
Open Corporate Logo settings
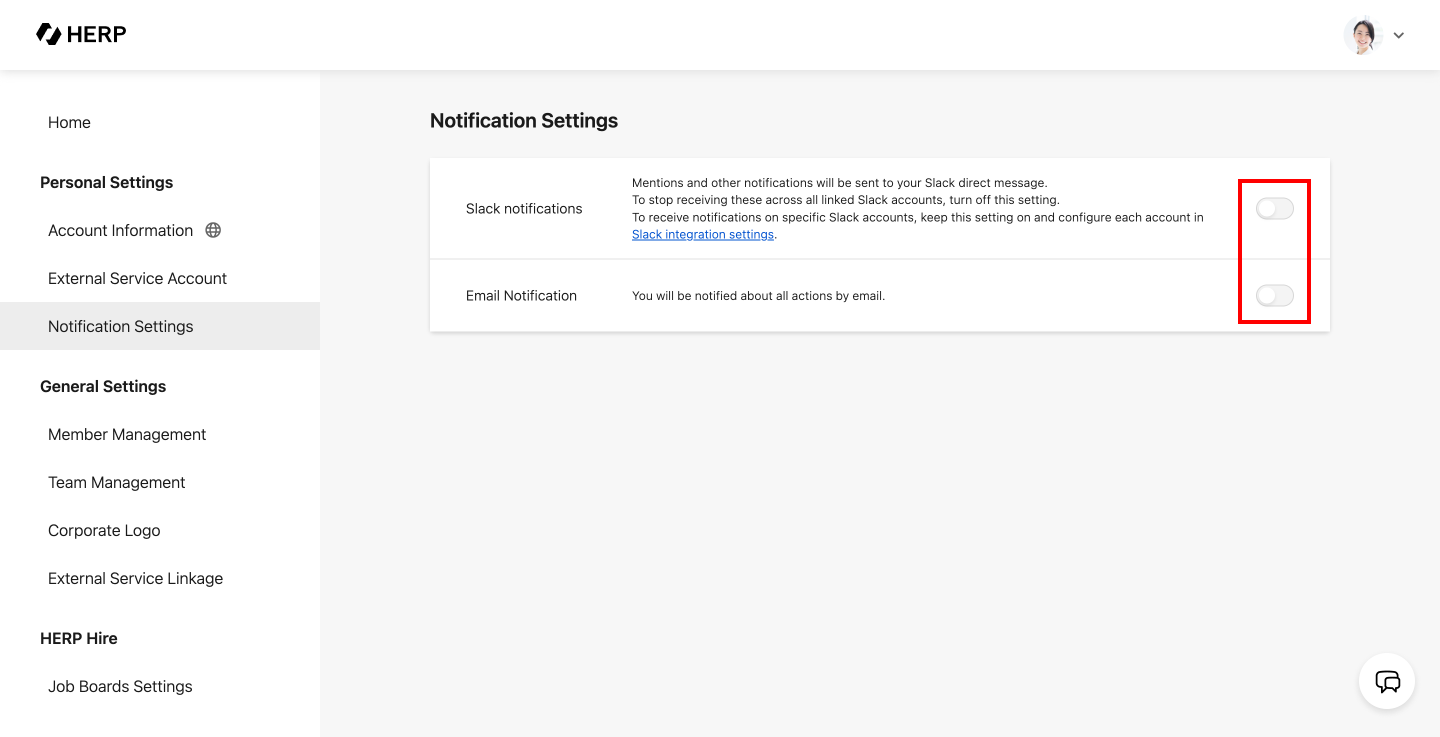point(104,530)
